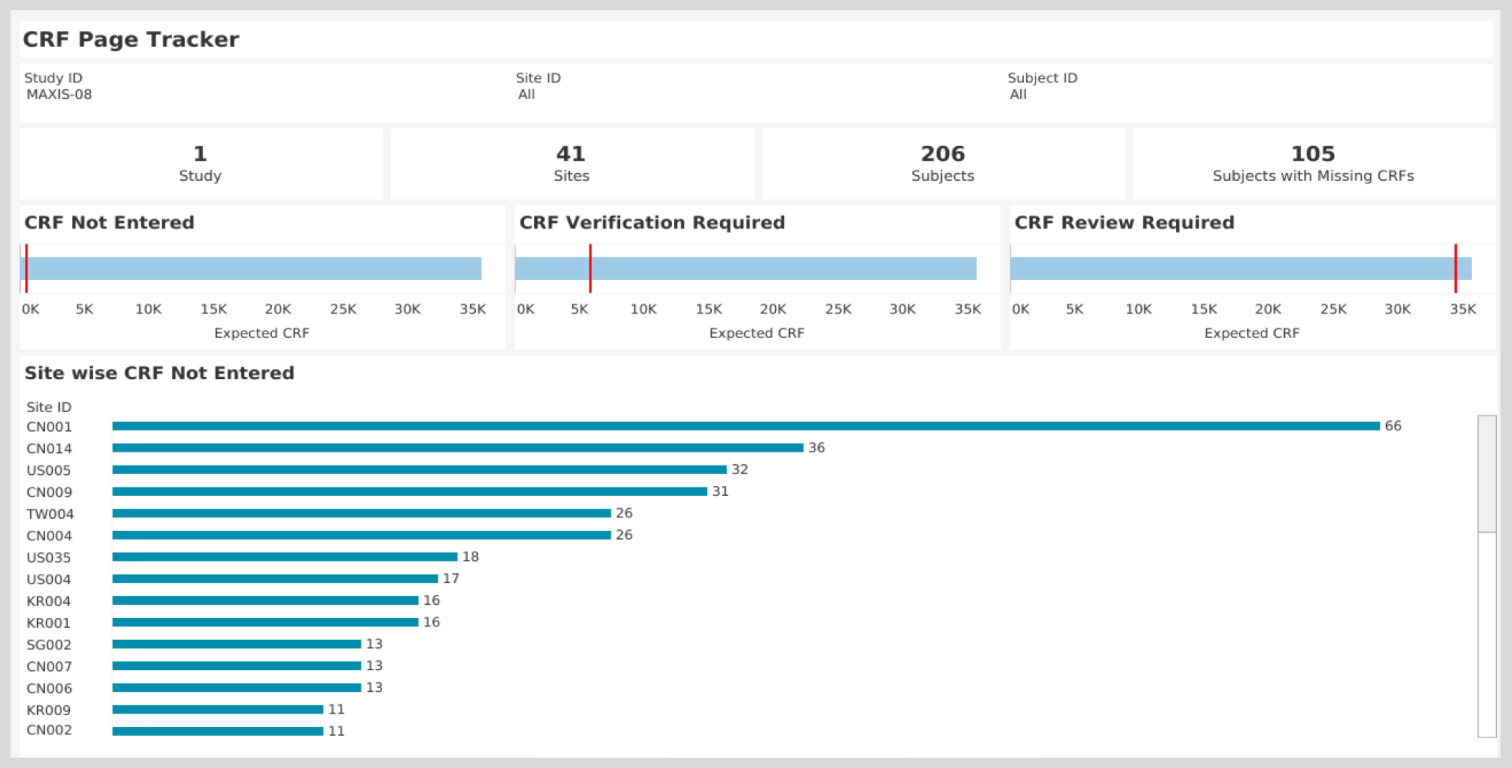This screenshot has width=1512, height=768.
Task: Click red marker in CRF Review Required chart
Action: (x=1455, y=268)
